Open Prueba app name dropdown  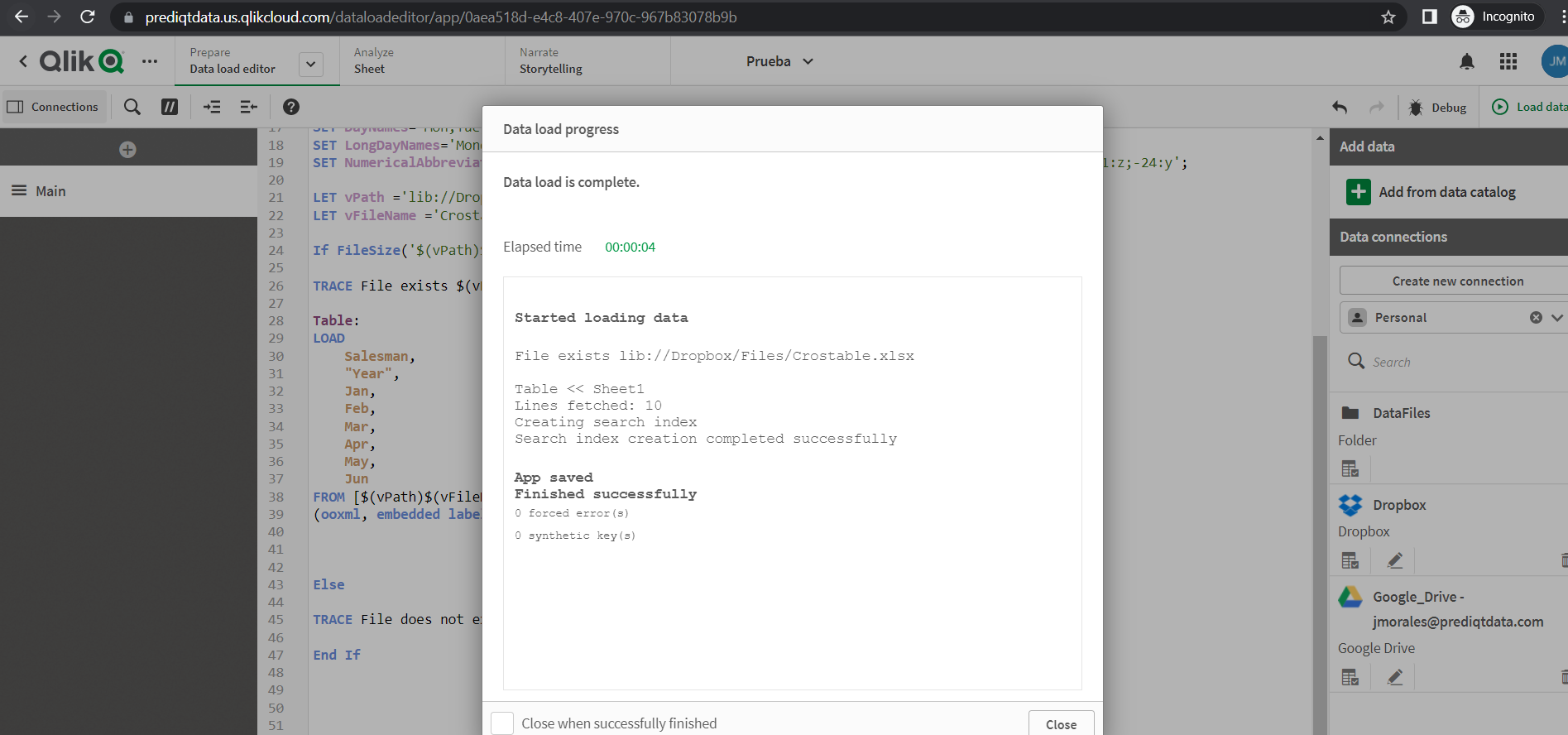779,61
